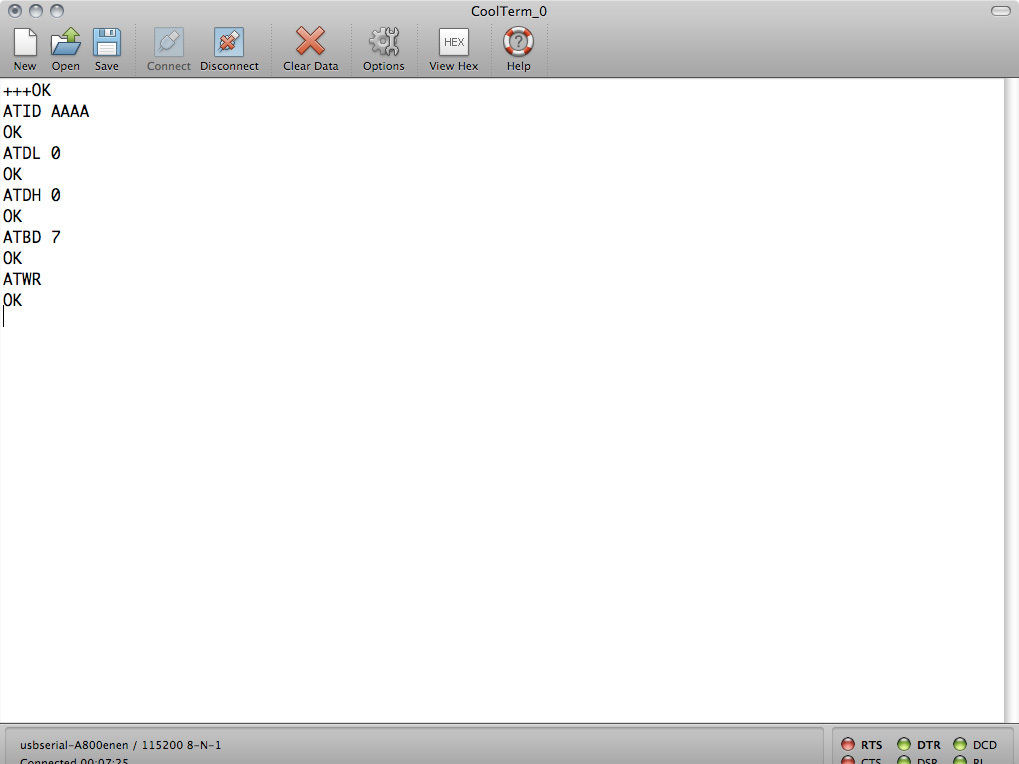Click the 'Connected 00:07:25' status text

pos(74,761)
